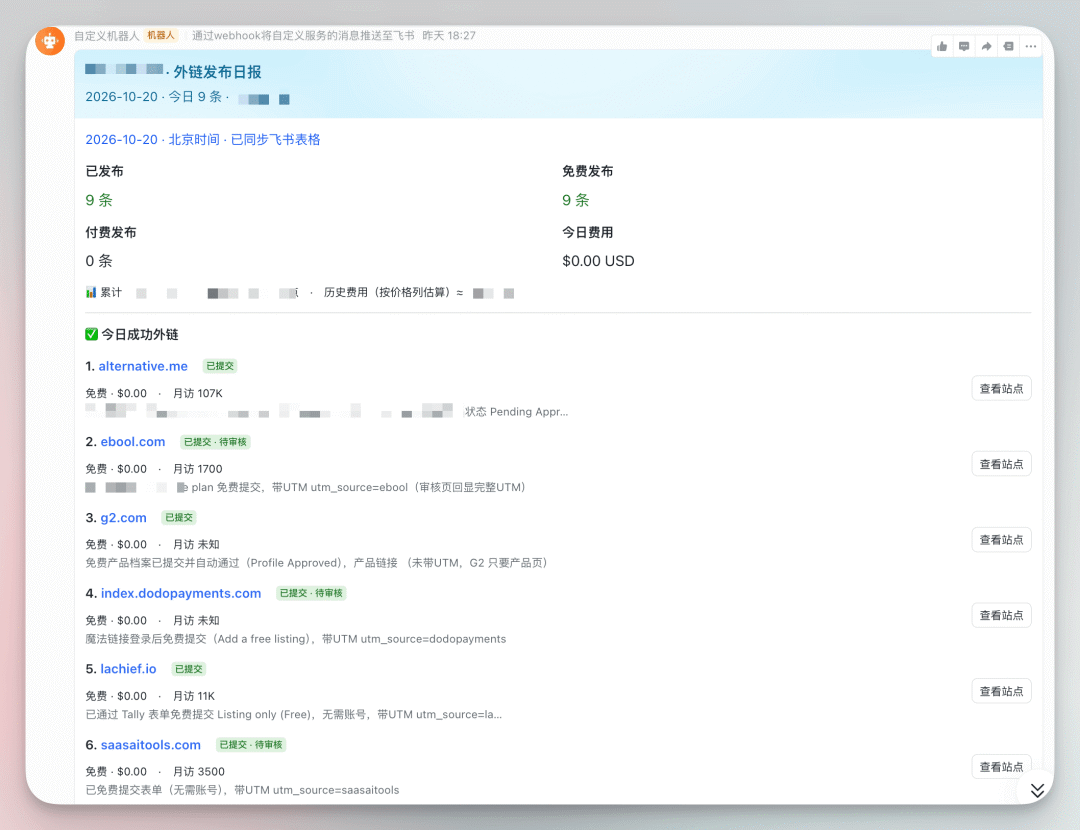Screen dimensions: 1080x830
Task: Click the 已提交 tag beside lachief.io
Action: click(189, 669)
